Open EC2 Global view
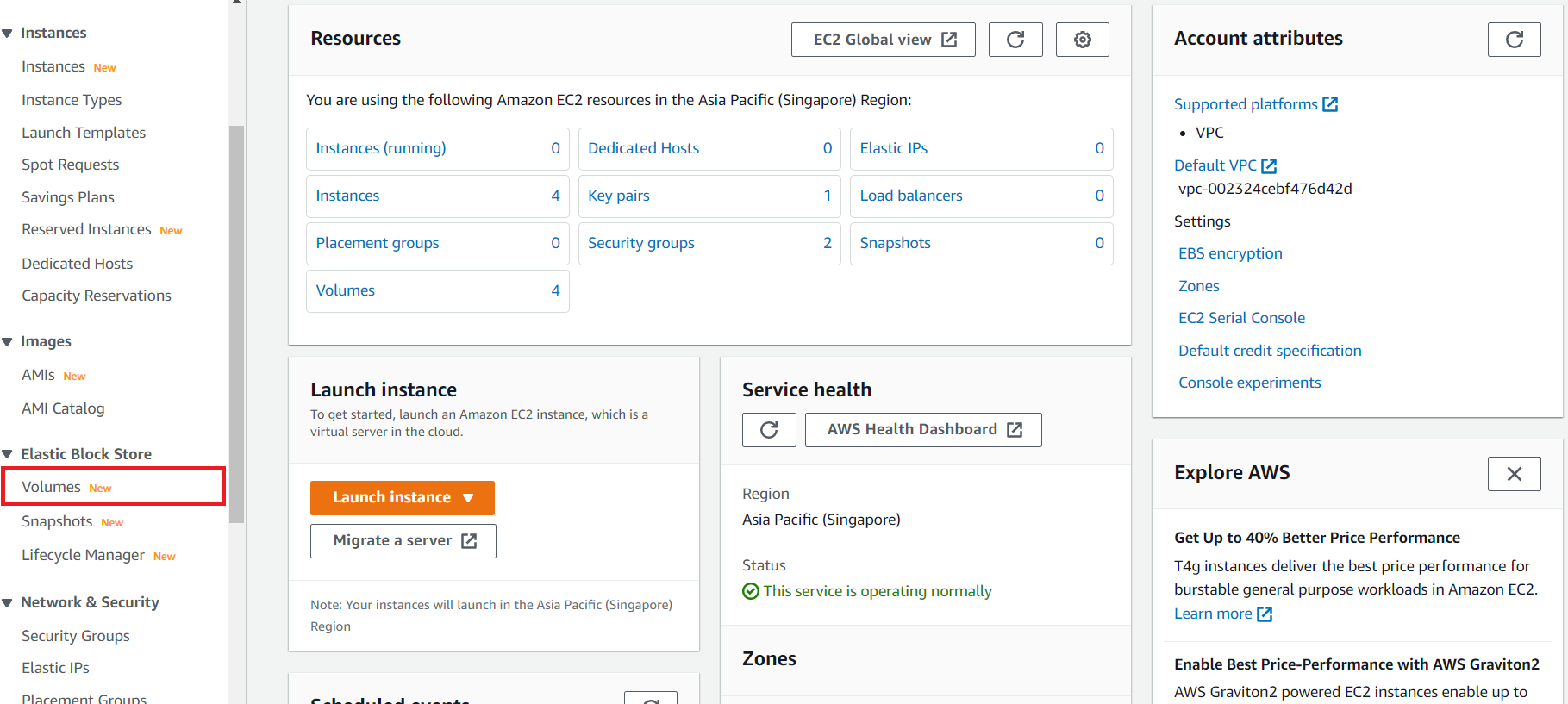 tap(884, 40)
